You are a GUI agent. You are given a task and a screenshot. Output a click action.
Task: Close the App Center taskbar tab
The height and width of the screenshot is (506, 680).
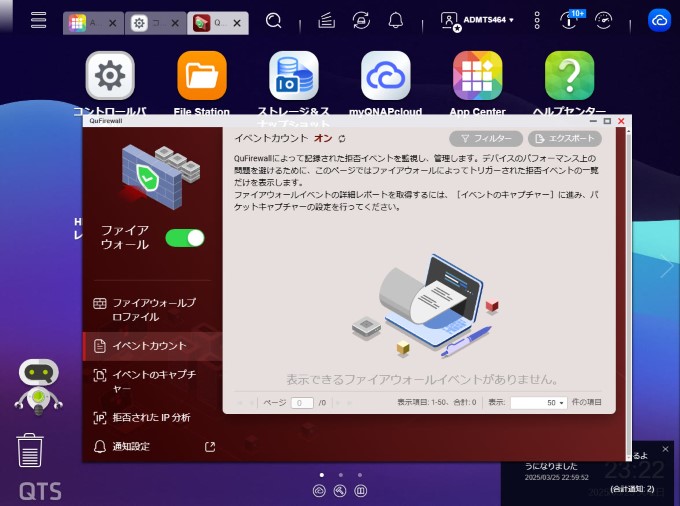112,23
